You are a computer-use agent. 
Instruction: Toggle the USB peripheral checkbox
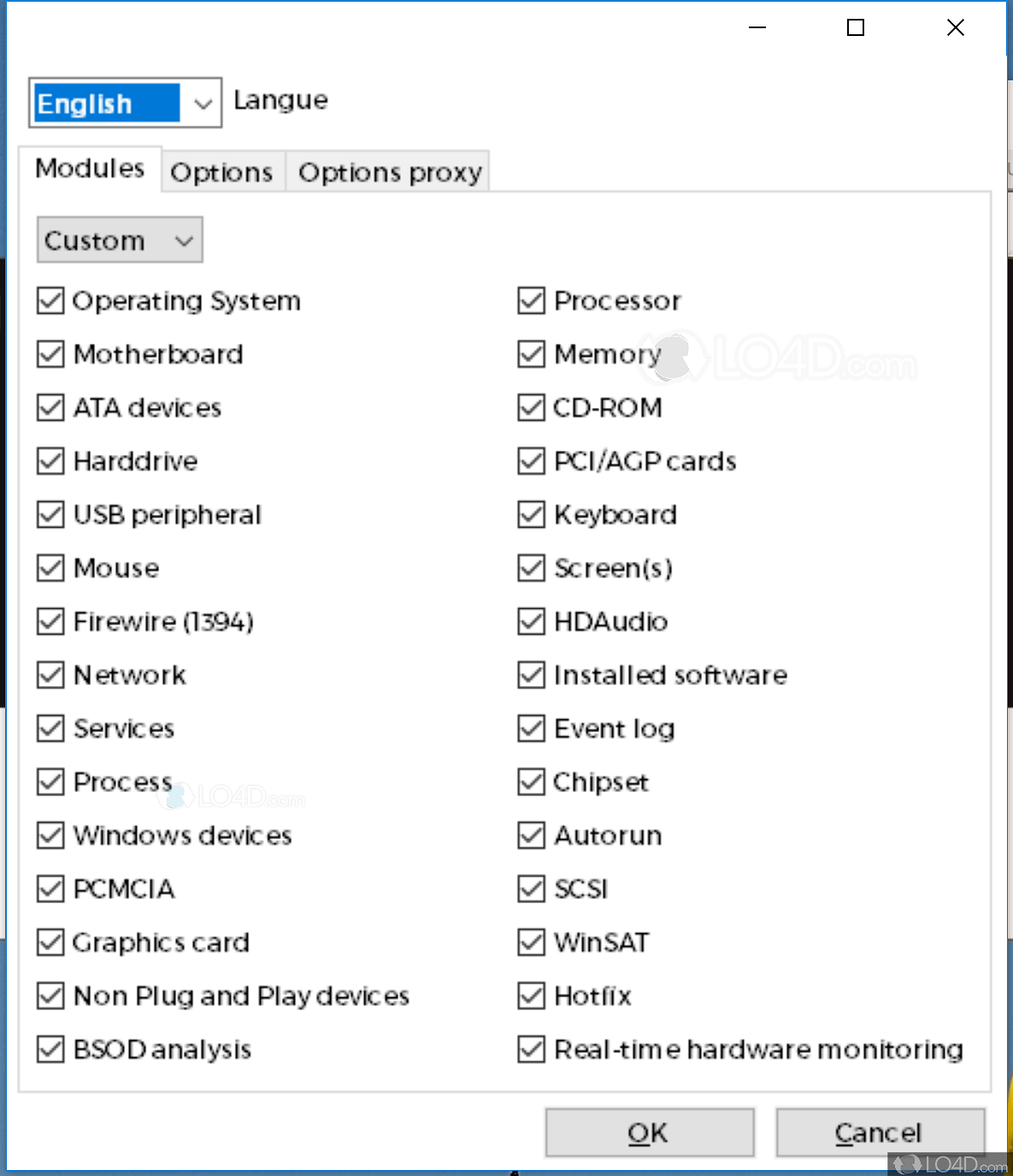50,514
